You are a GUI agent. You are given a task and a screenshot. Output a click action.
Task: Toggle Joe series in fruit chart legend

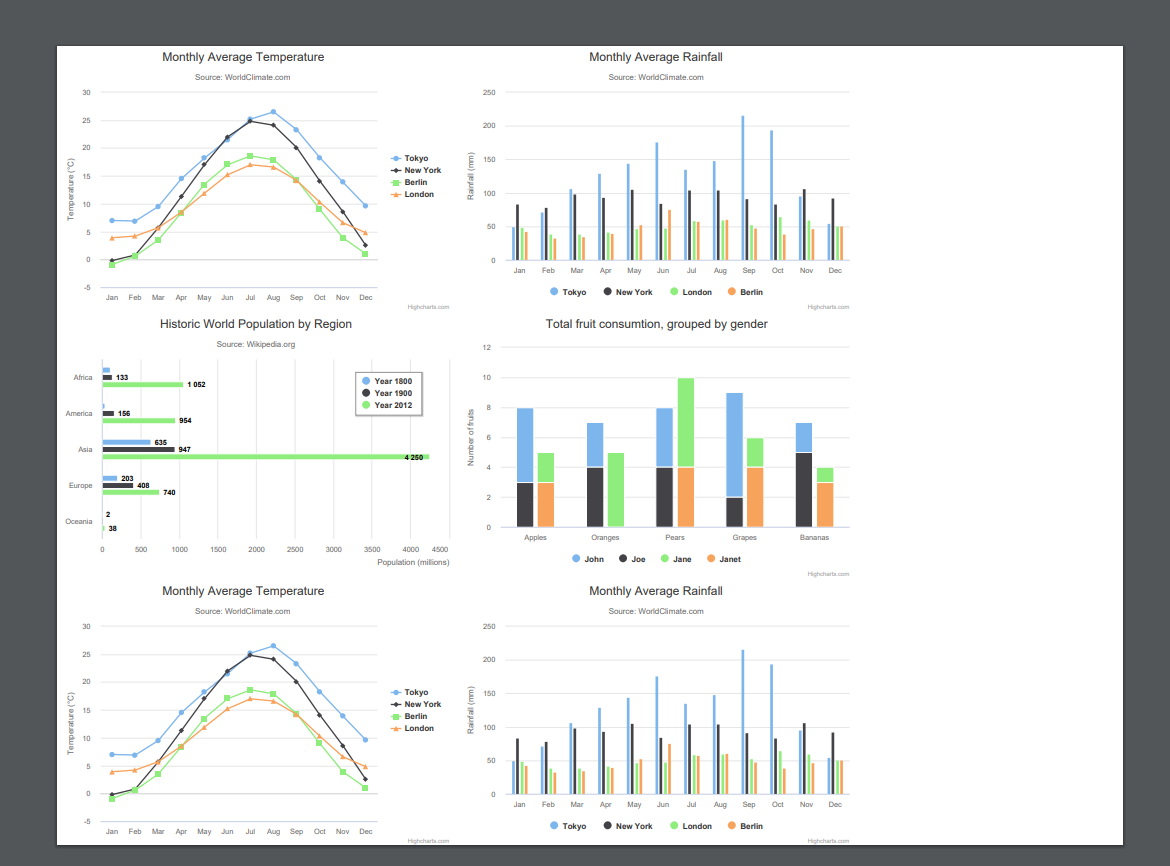tap(632, 559)
